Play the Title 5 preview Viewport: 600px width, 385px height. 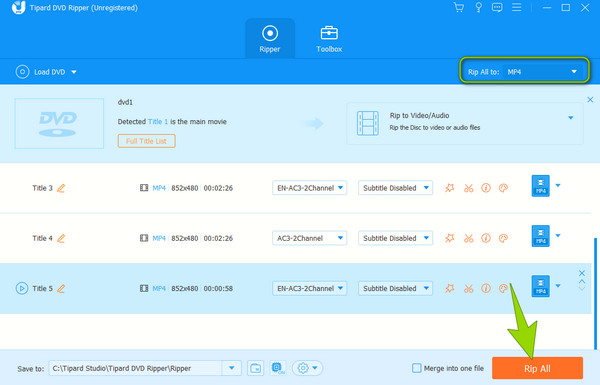point(21,288)
